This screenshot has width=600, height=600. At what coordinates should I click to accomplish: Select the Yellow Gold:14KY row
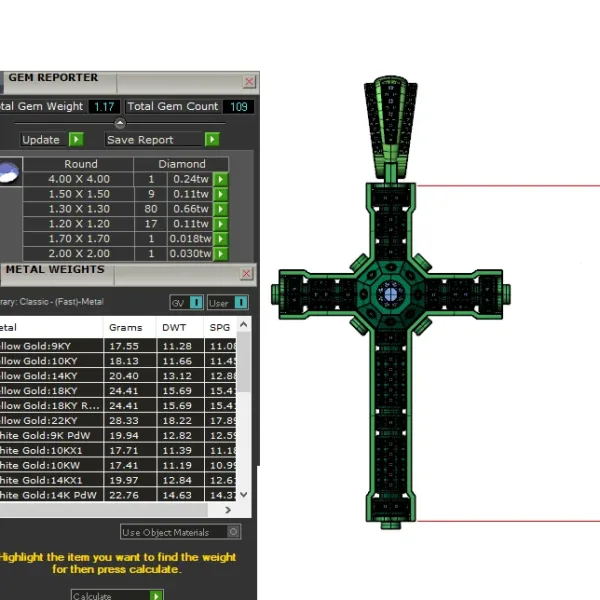click(x=118, y=376)
